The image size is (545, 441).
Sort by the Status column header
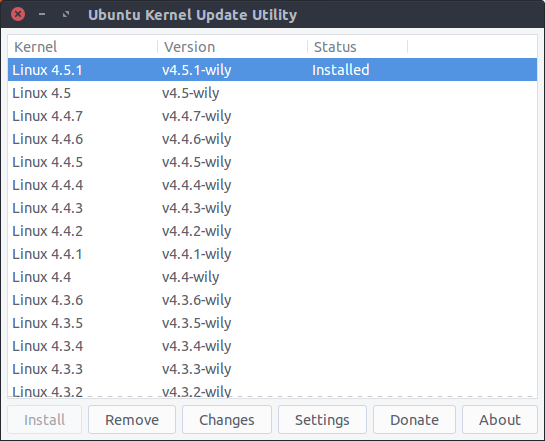[357, 47]
